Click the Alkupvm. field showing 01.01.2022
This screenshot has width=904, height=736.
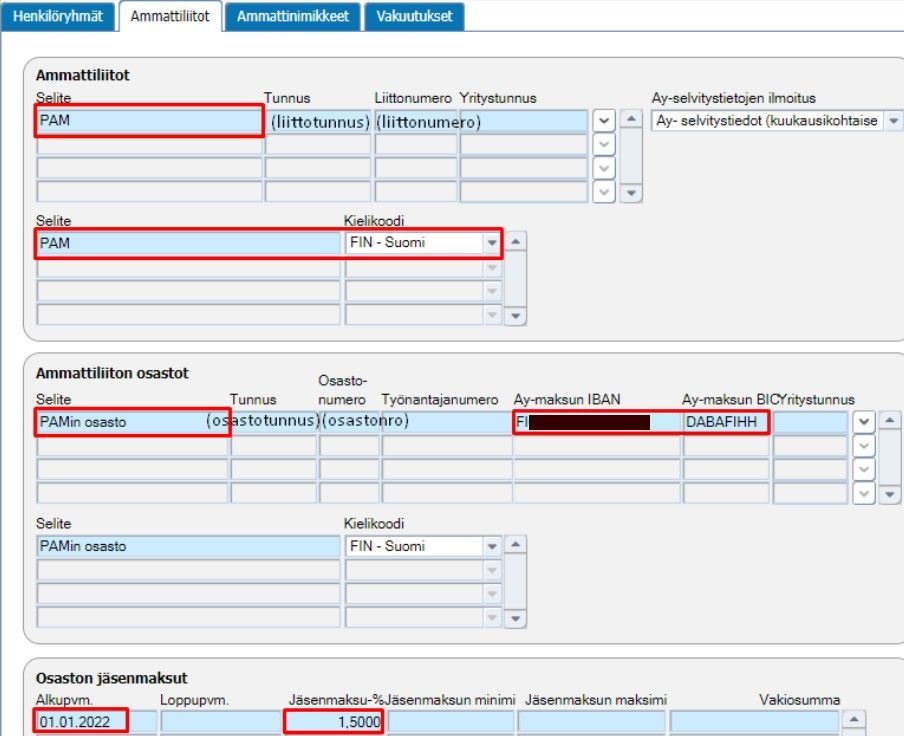point(96,722)
